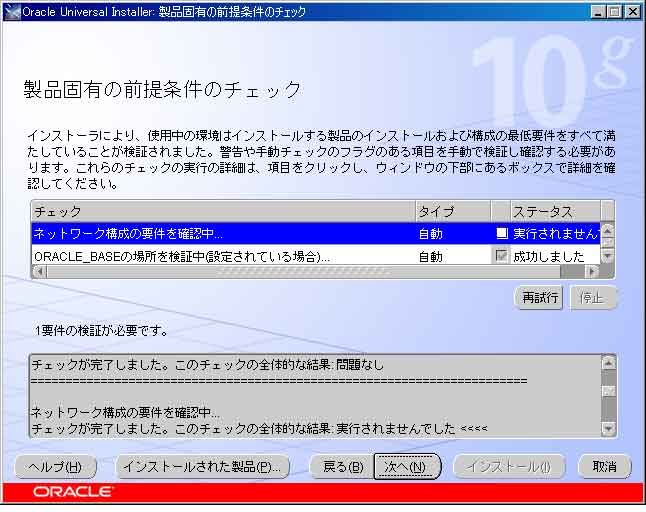Click 1要件の検証が必要です message
Image resolution: width=646 pixels, height=512 pixels.
pyautogui.click(x=101, y=330)
